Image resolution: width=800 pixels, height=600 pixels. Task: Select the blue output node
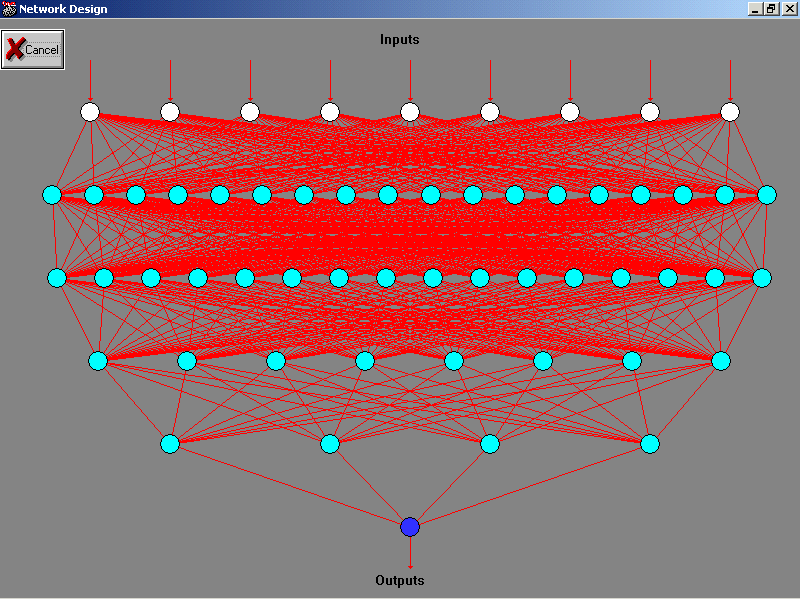pos(410,527)
